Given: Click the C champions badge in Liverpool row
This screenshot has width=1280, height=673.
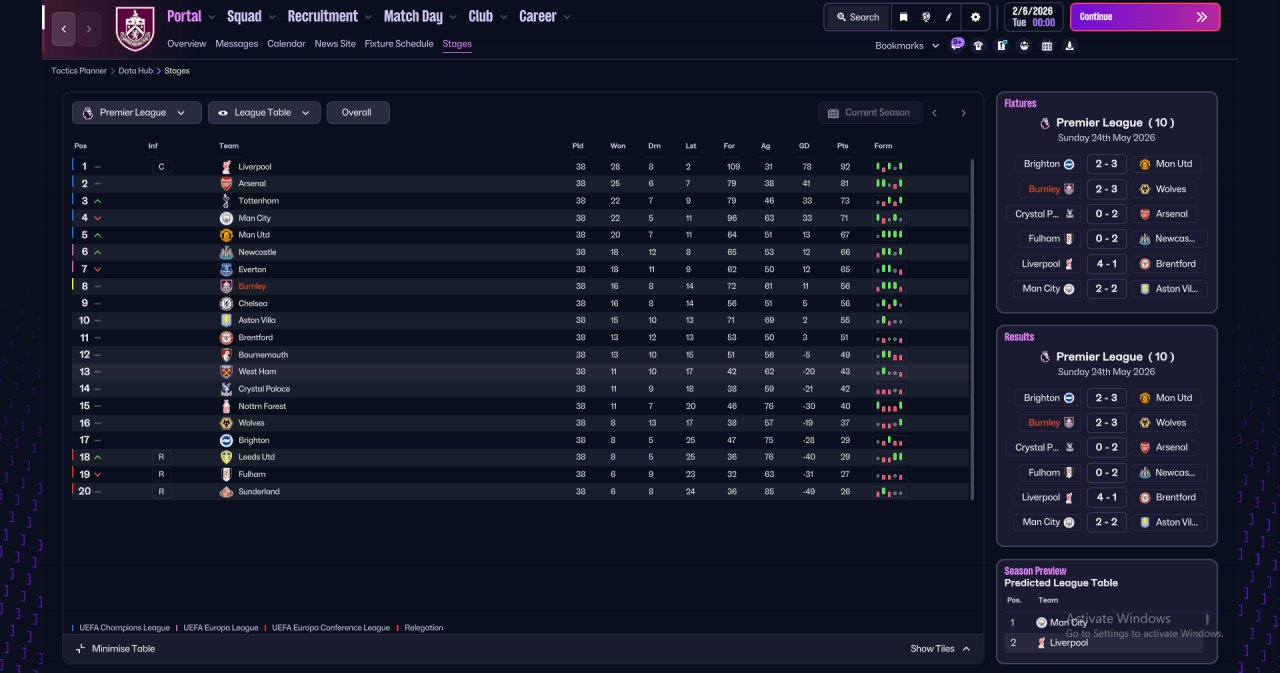Looking at the screenshot, I should [x=161, y=167].
